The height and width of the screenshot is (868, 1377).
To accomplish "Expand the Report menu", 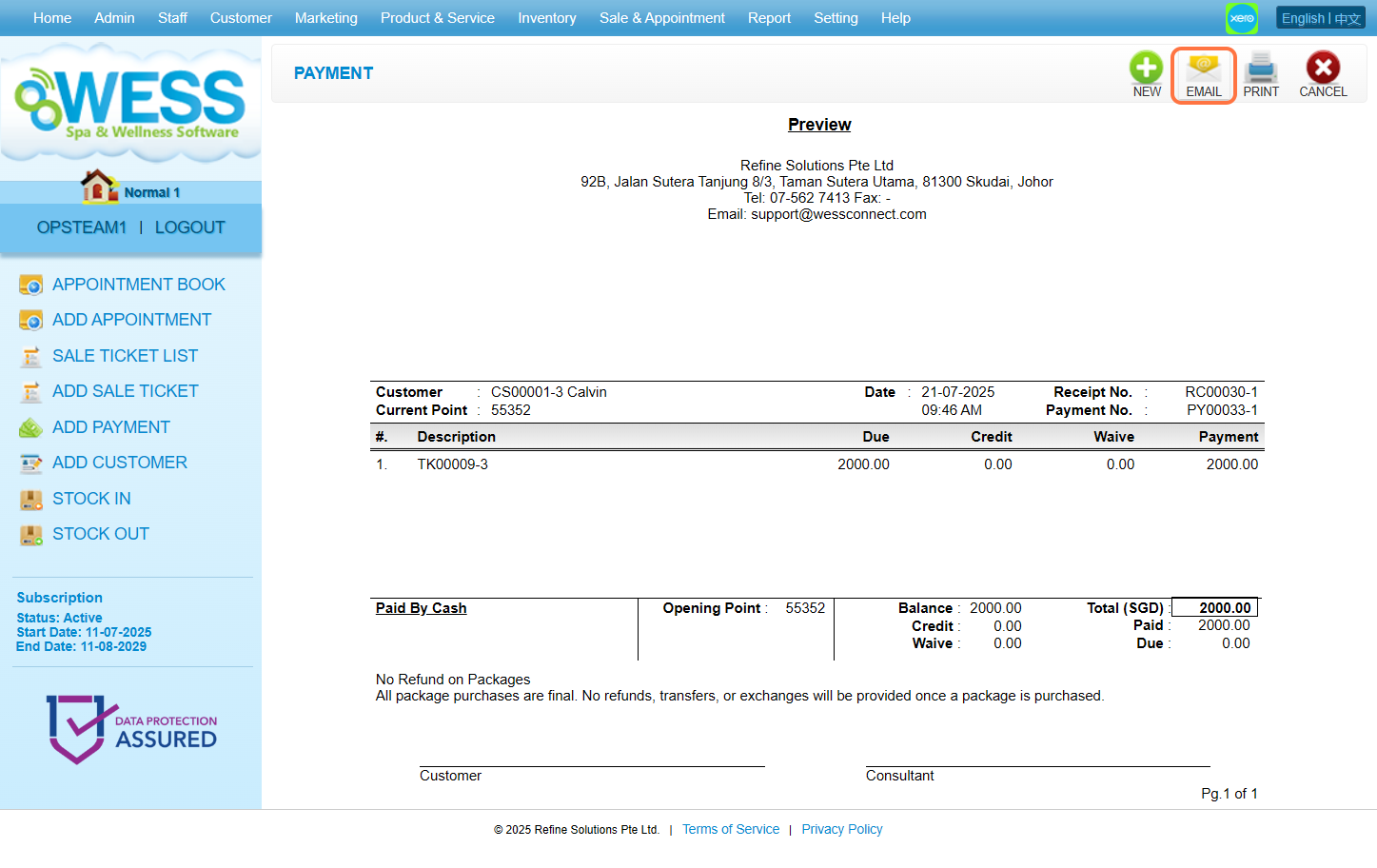I will (x=769, y=18).
